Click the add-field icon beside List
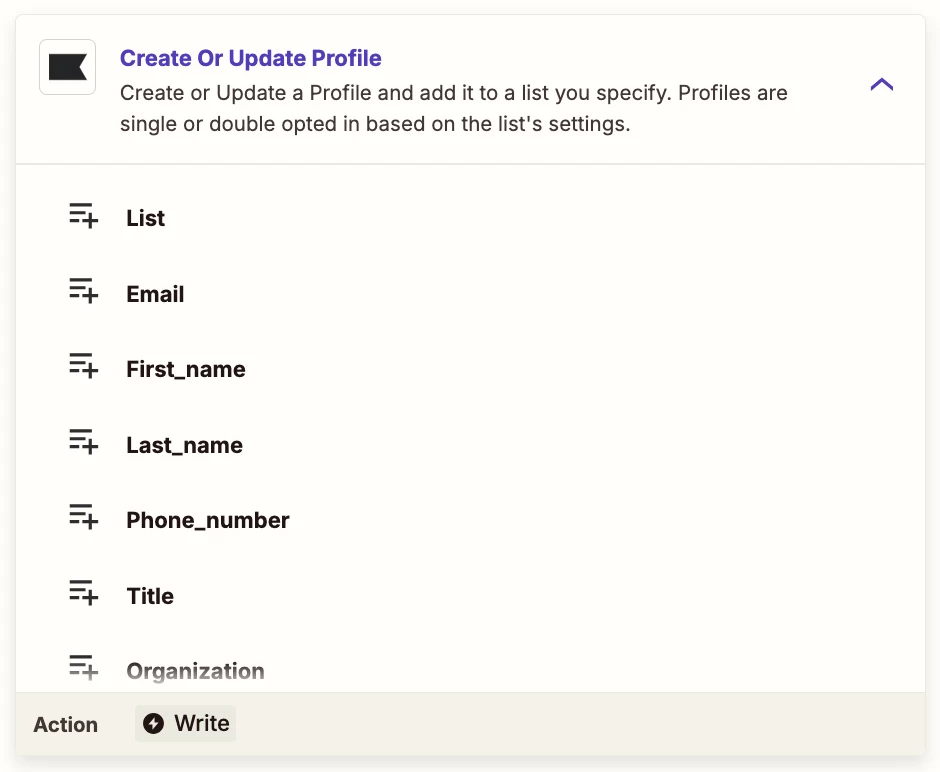940x772 pixels. (83, 216)
